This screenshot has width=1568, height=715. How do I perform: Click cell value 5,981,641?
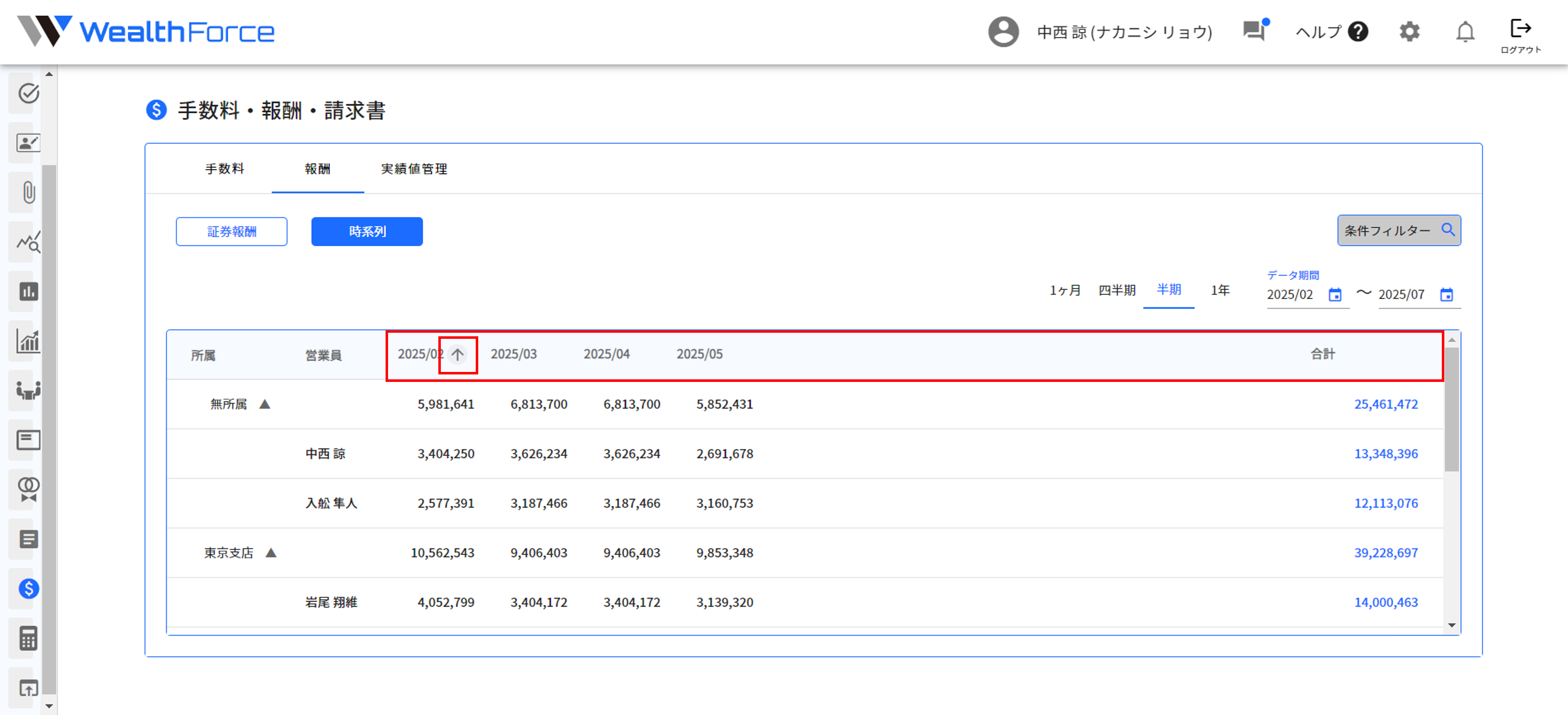point(445,404)
